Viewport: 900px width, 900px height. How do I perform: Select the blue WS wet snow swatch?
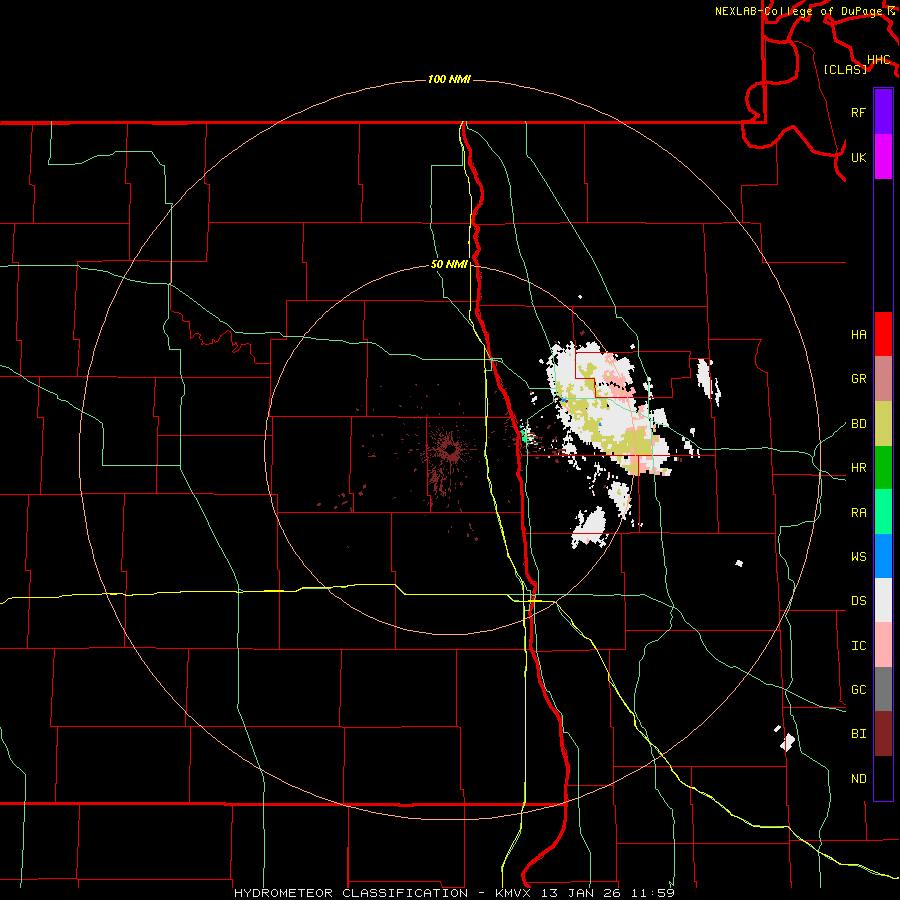coord(883,556)
